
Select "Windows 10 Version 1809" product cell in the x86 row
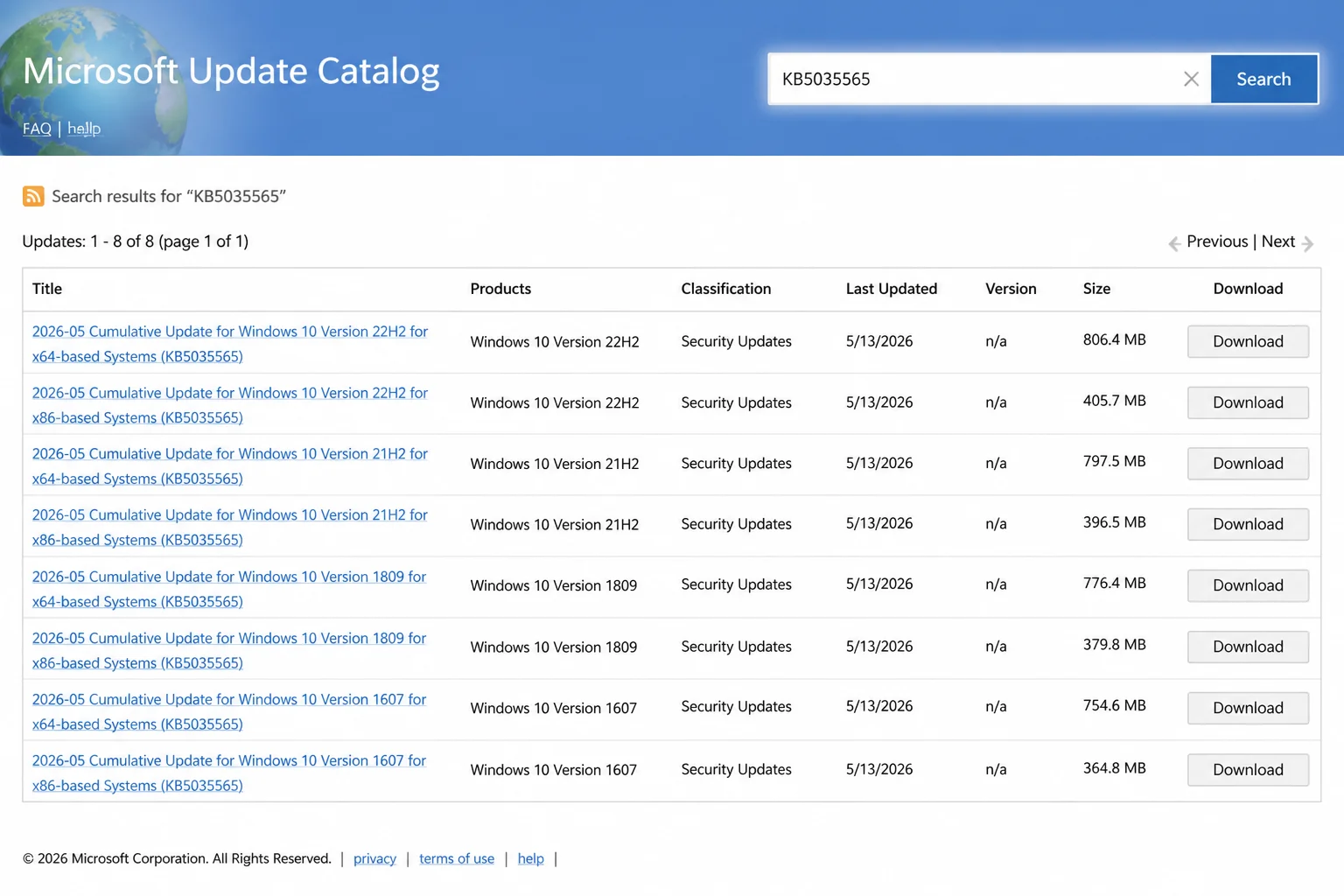[554, 647]
